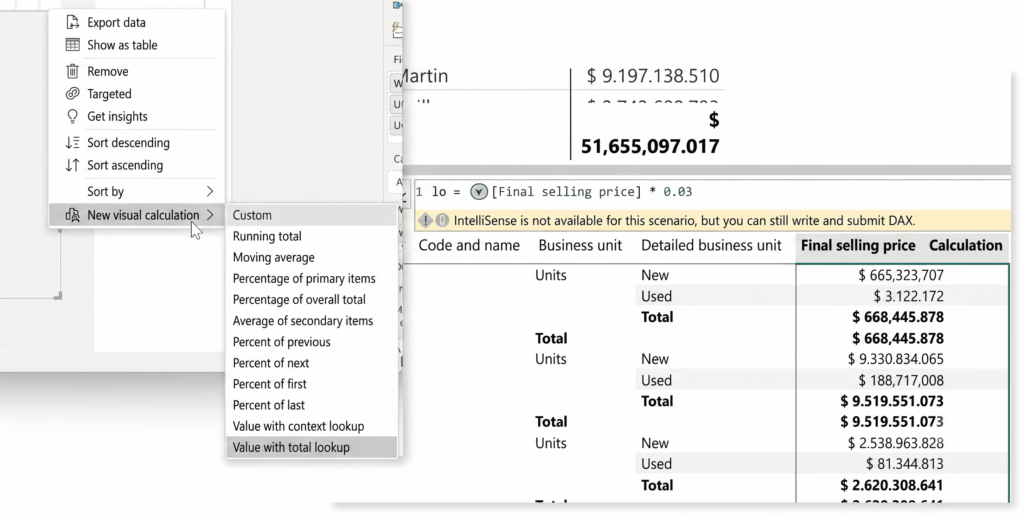1024x514 pixels.
Task: Expand the Sort by submenu arrow
Action: (x=210, y=191)
